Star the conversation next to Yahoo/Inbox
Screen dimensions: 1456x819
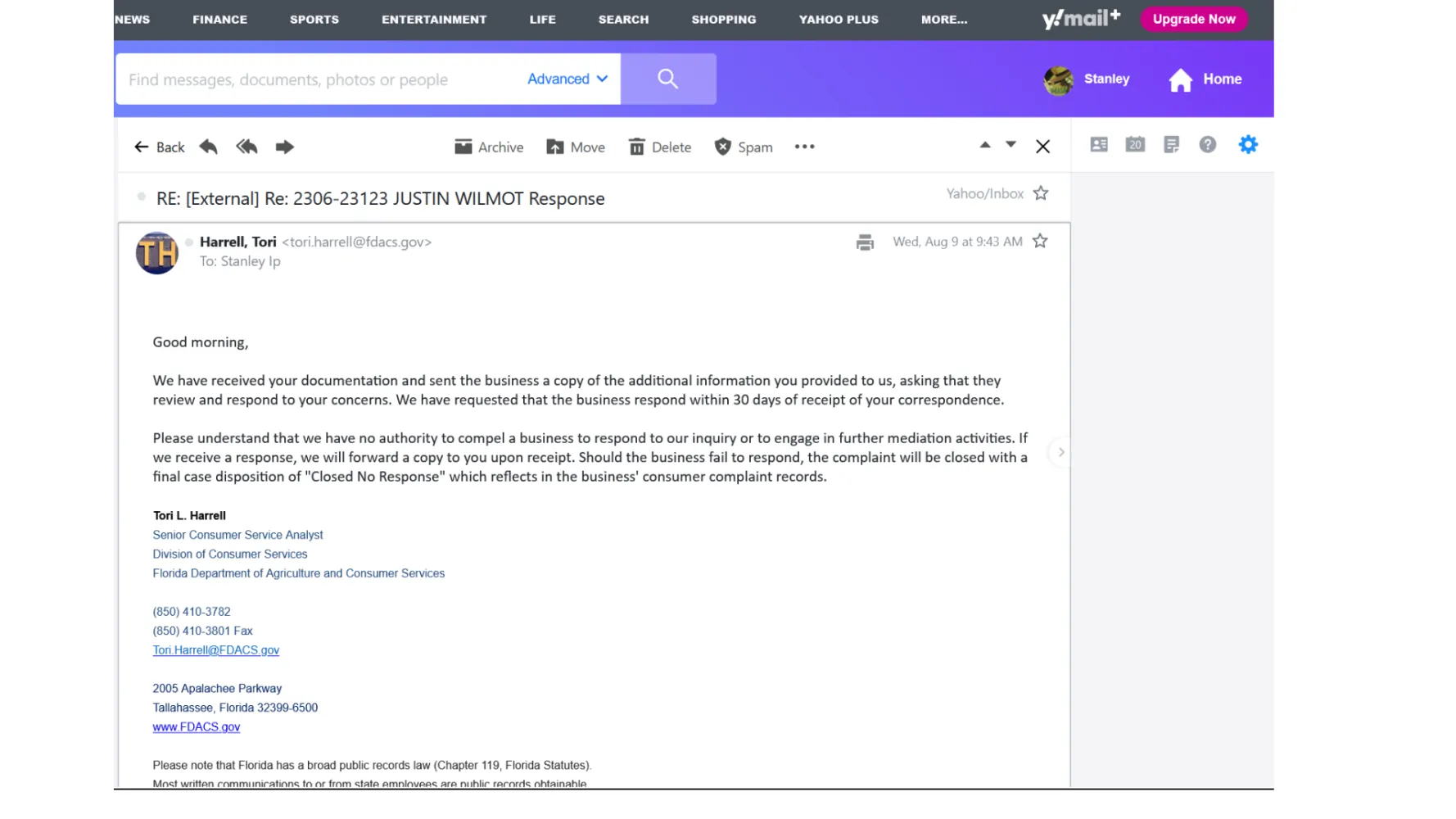1041,193
